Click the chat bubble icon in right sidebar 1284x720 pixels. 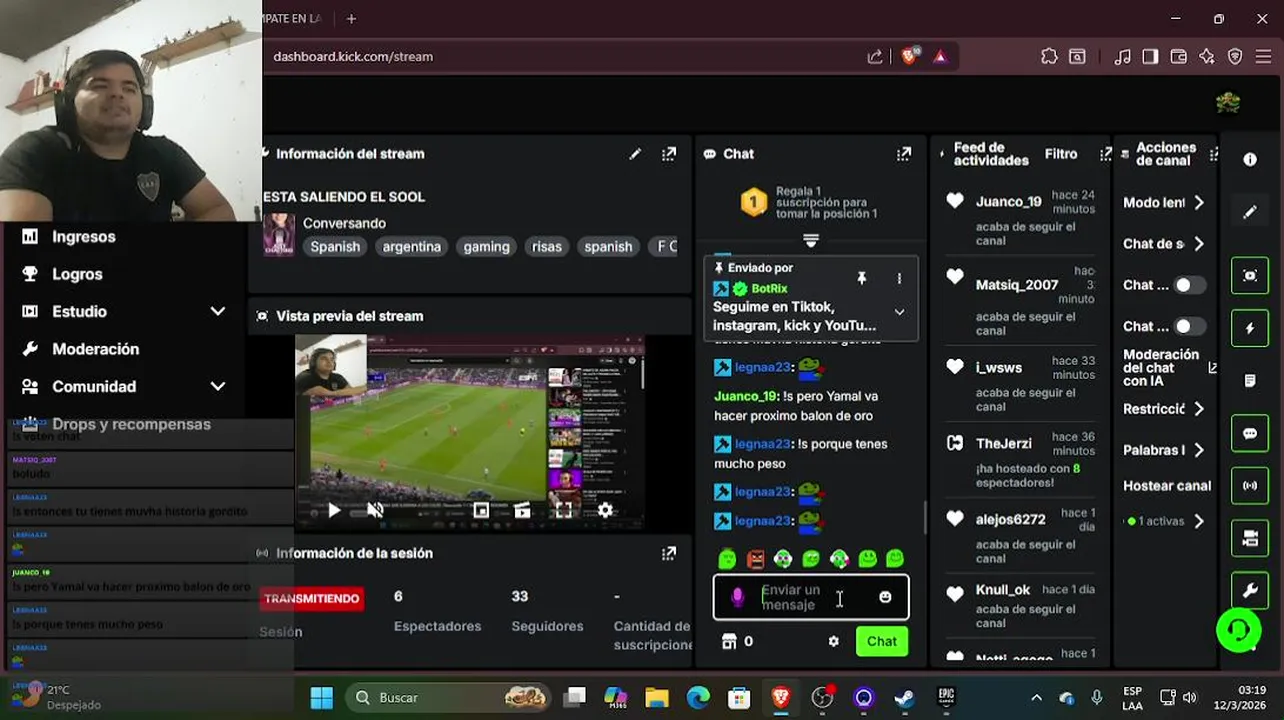tap(1250, 434)
